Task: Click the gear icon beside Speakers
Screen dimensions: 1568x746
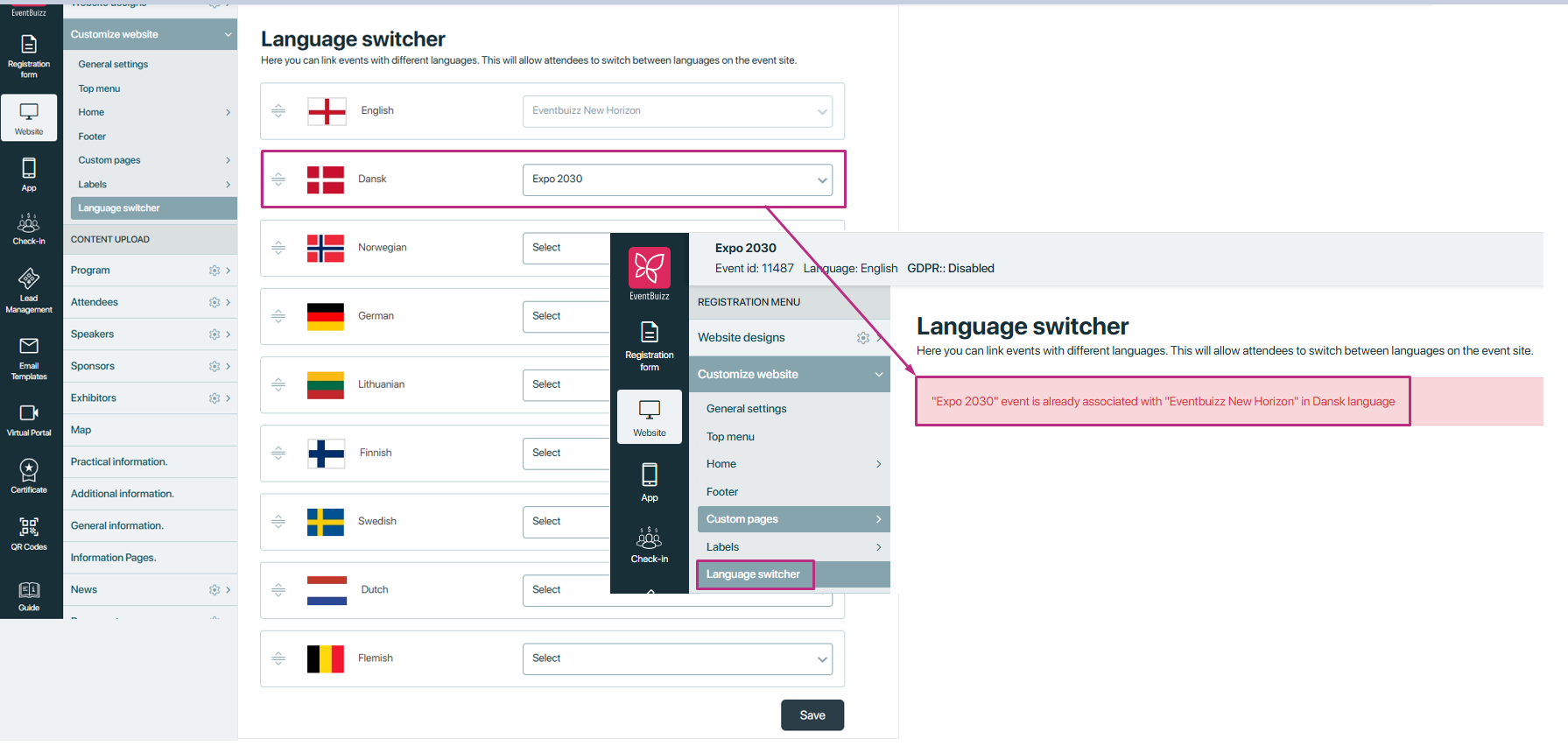Action: click(214, 334)
